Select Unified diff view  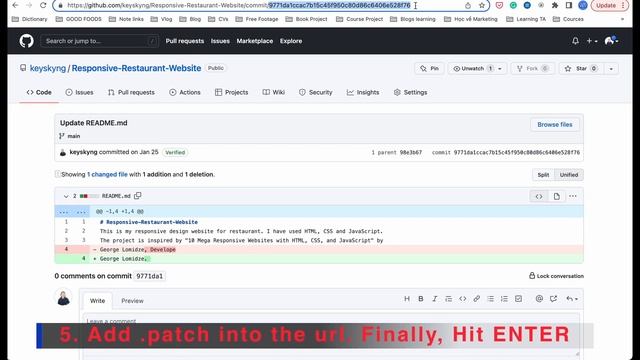[569, 175]
